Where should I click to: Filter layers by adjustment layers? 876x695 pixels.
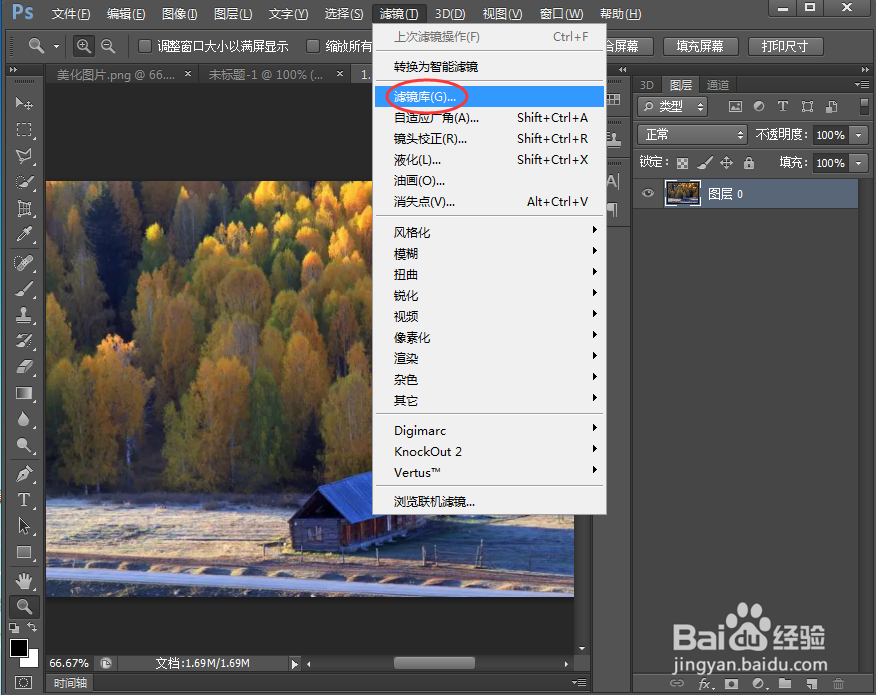[759, 106]
